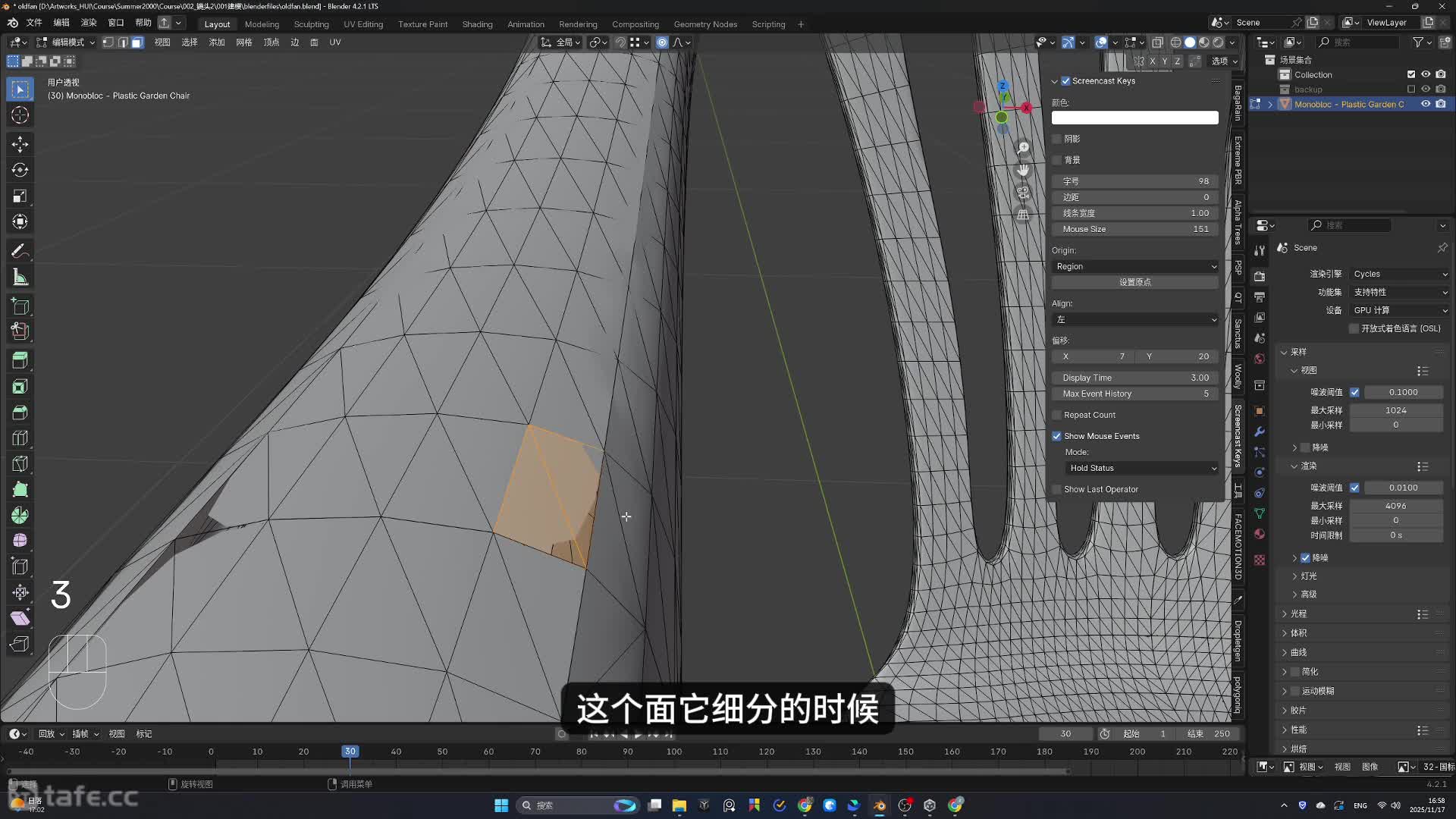
Task: Disable Show Mouse Events checkbox
Action: pos(1056,436)
